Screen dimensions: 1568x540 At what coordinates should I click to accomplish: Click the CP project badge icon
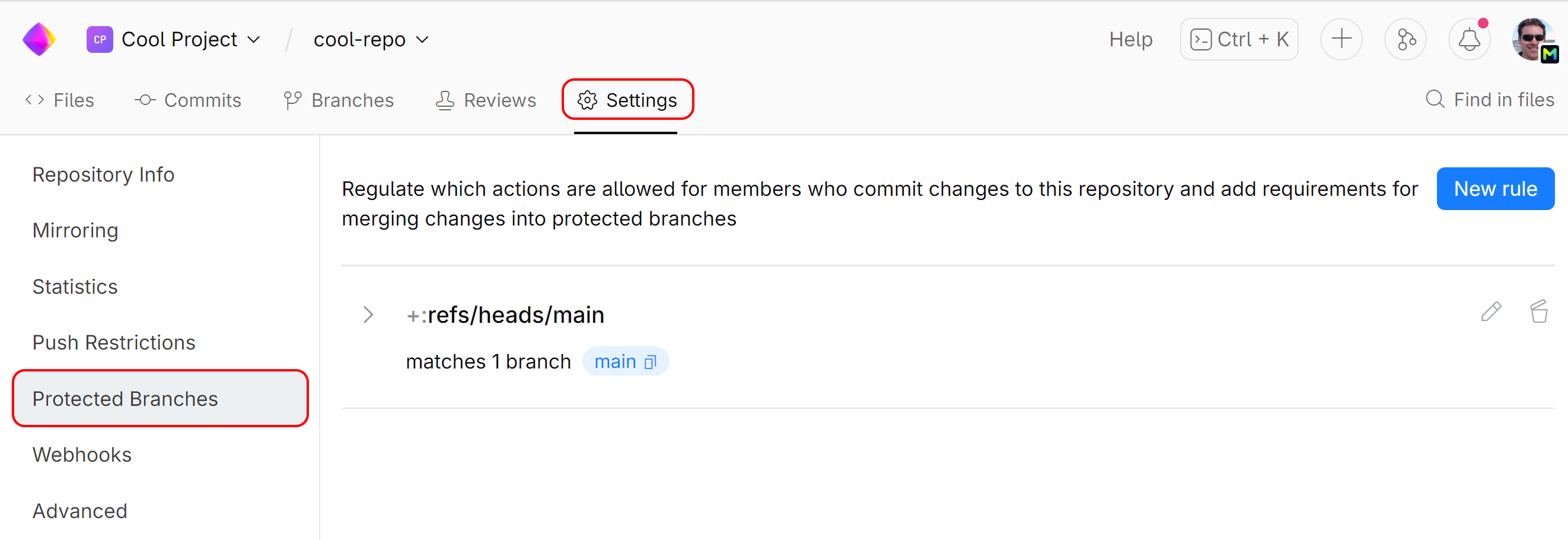click(99, 39)
